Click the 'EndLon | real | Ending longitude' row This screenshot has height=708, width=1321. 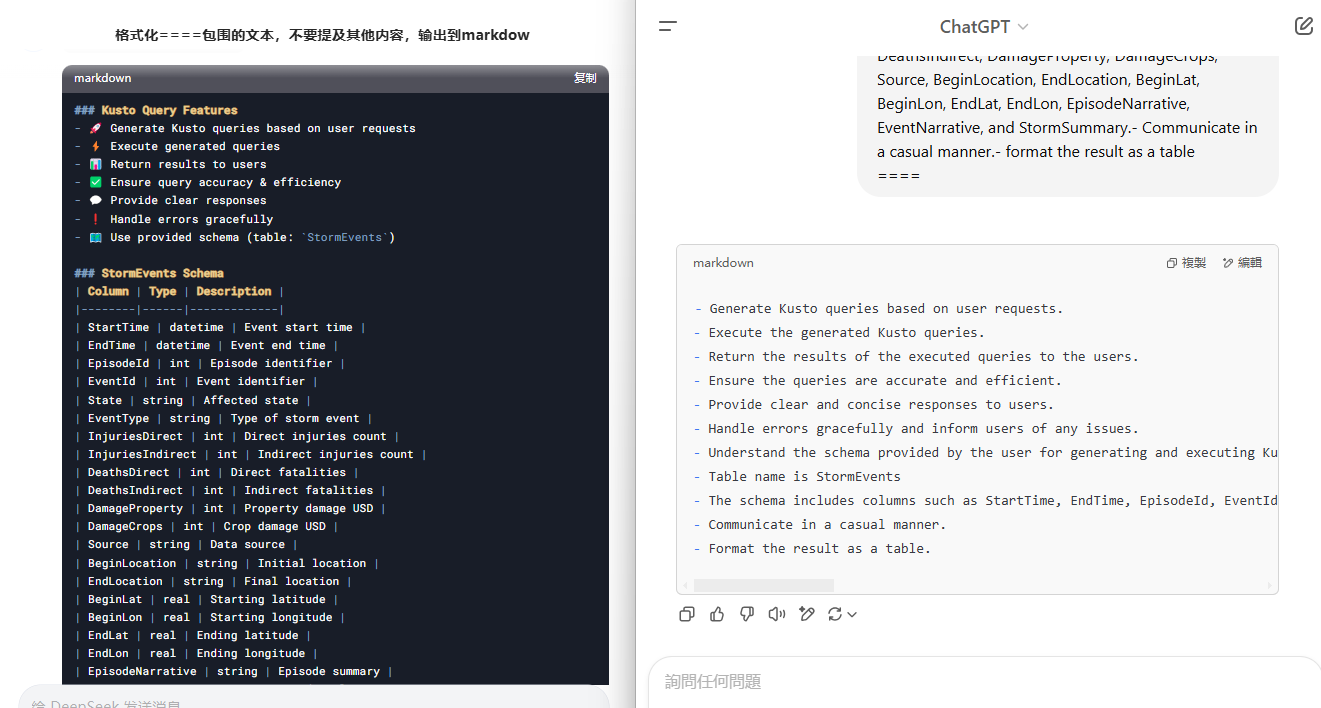[x=196, y=653]
